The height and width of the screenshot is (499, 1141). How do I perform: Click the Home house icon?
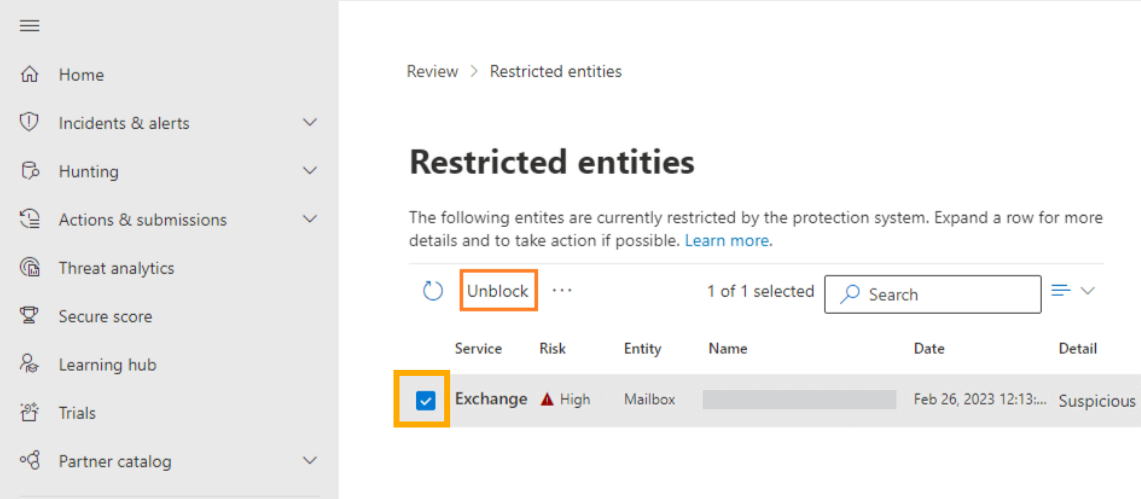[29, 75]
